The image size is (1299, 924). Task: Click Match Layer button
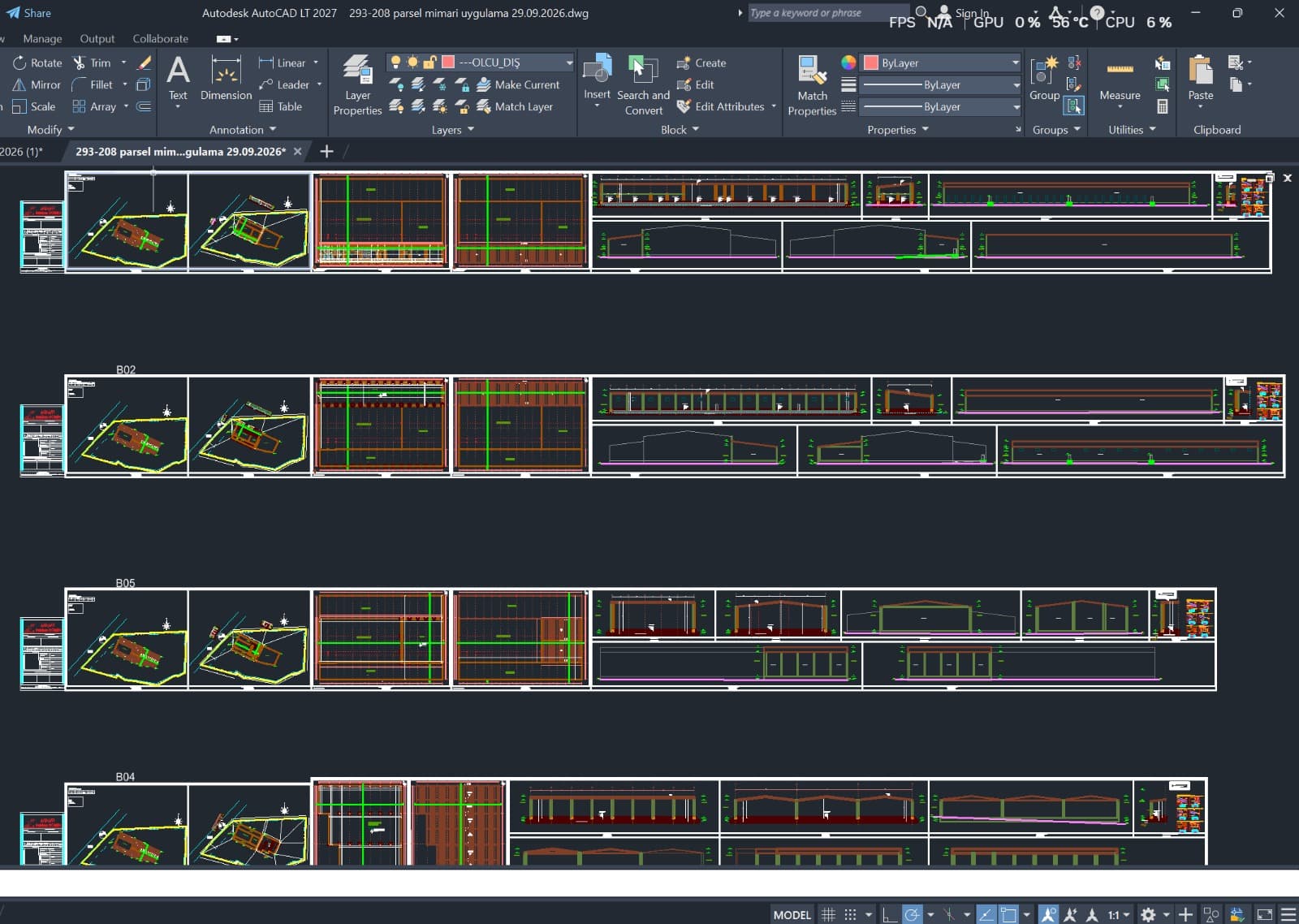pos(515,106)
